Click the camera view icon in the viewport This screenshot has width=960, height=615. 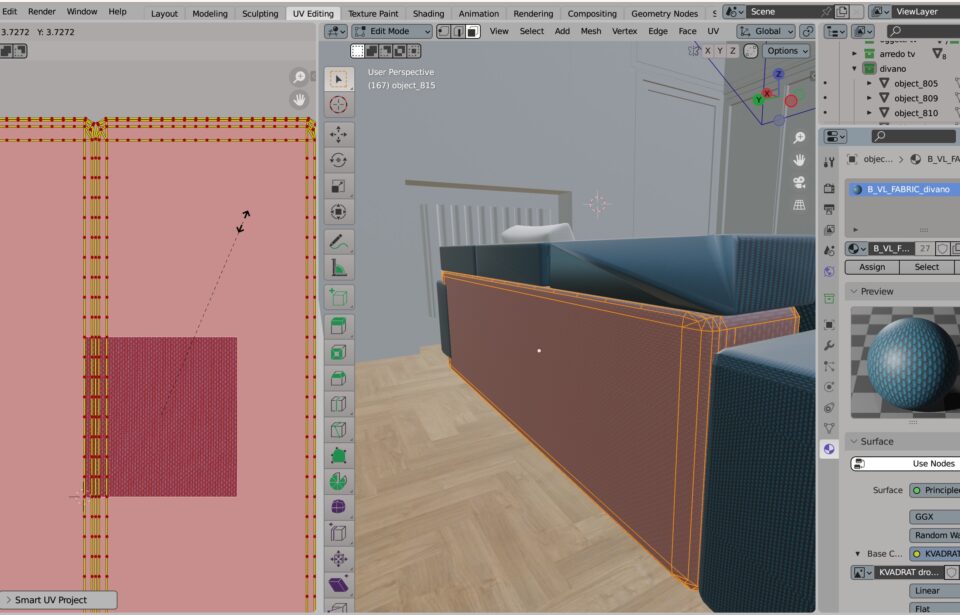(799, 182)
